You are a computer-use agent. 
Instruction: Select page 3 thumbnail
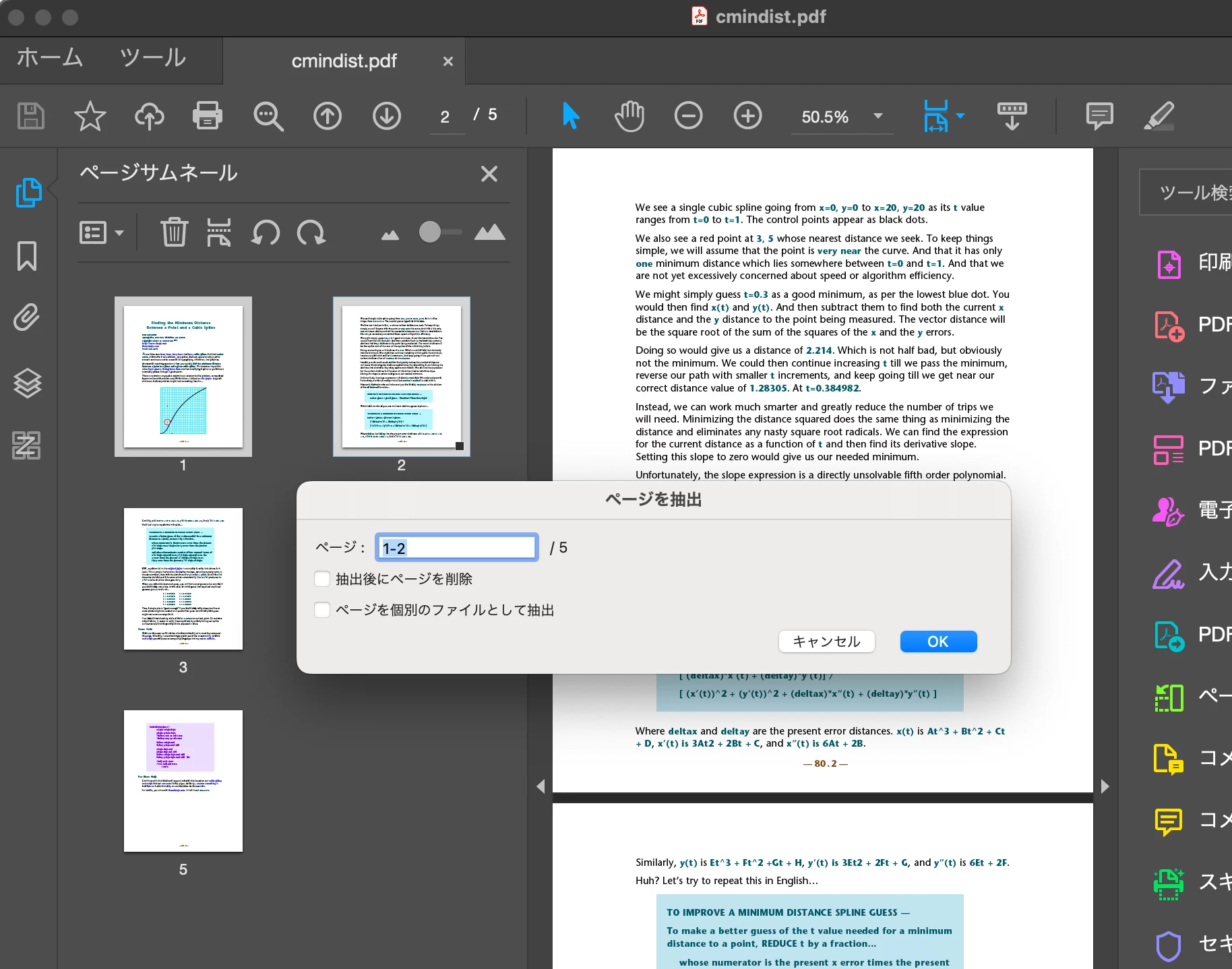(183, 579)
